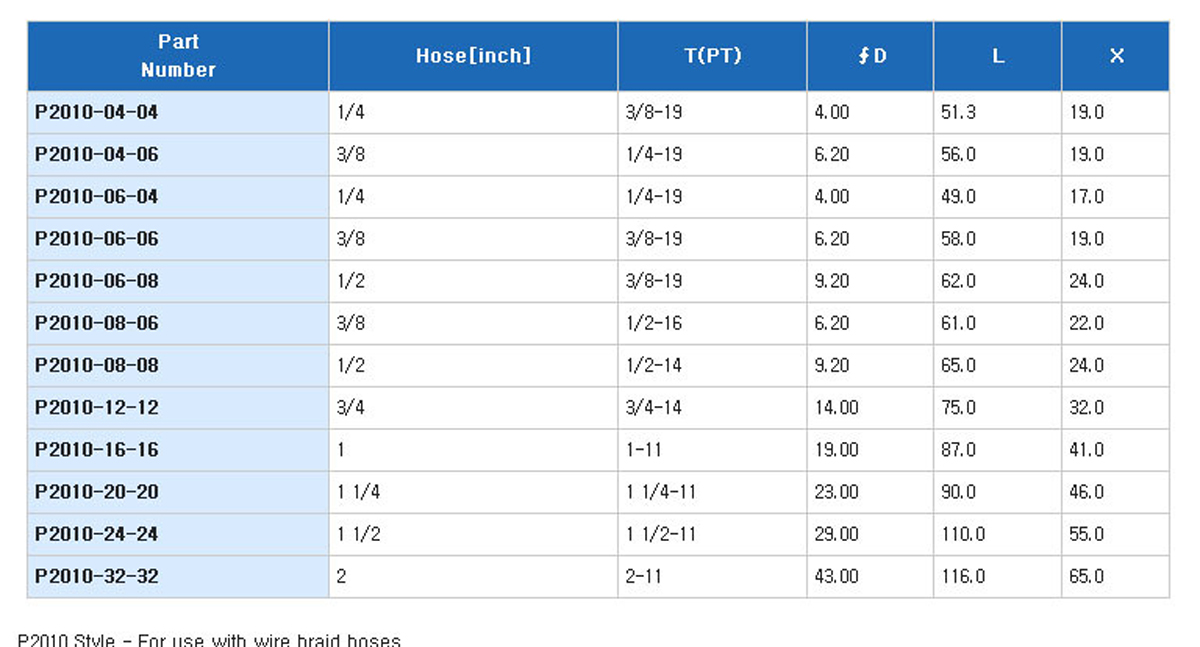Click the Part Number column header

[x=178, y=56]
